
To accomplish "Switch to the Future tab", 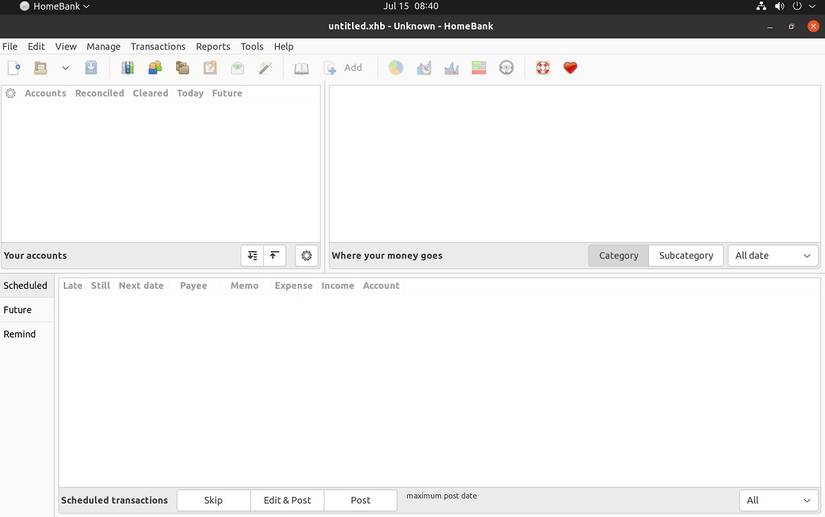I will tap(26, 310).
